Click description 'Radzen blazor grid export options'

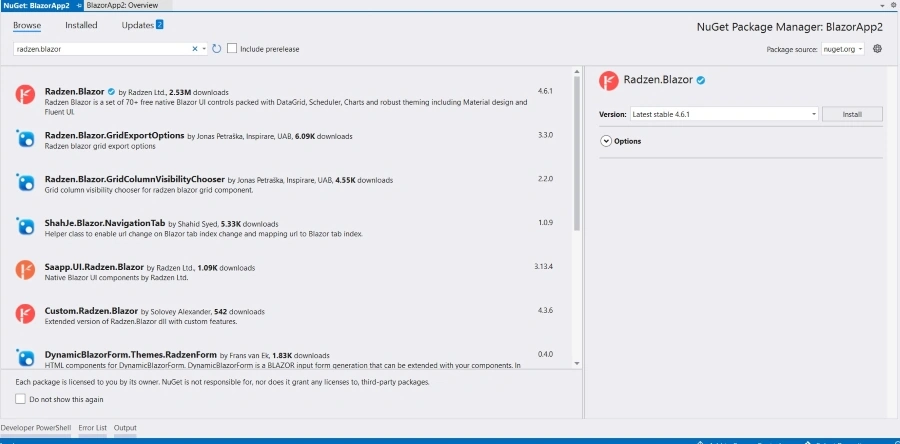pyautogui.click(x=100, y=146)
